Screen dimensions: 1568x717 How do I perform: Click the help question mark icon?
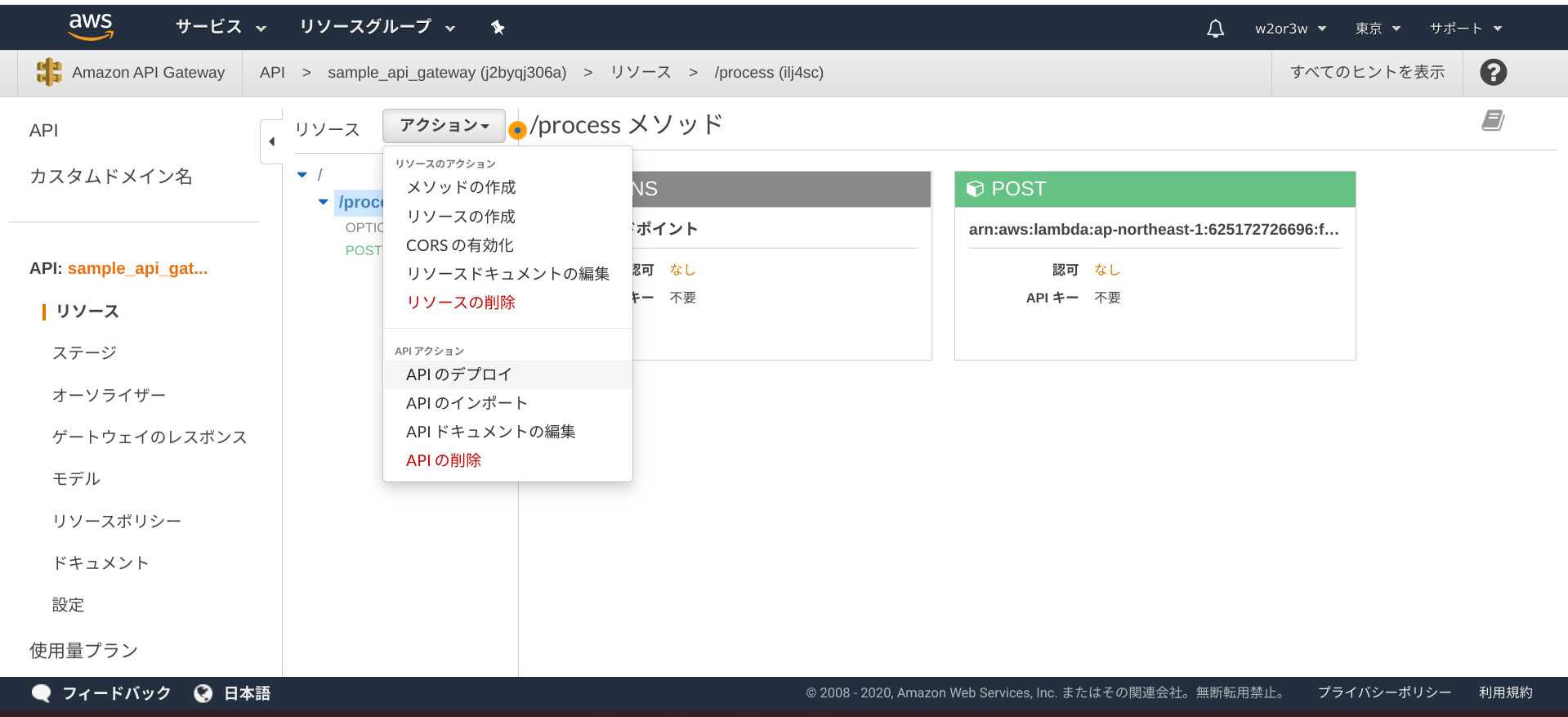[1493, 73]
